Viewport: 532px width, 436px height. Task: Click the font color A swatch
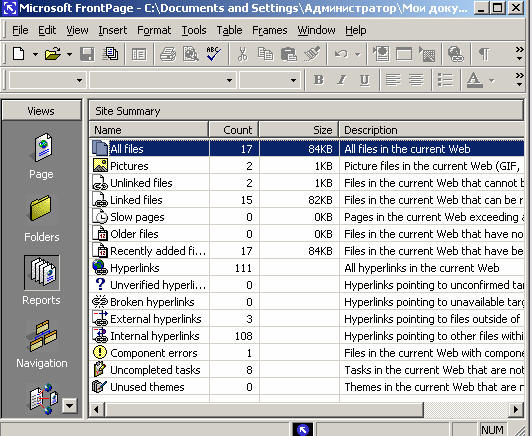[475, 80]
